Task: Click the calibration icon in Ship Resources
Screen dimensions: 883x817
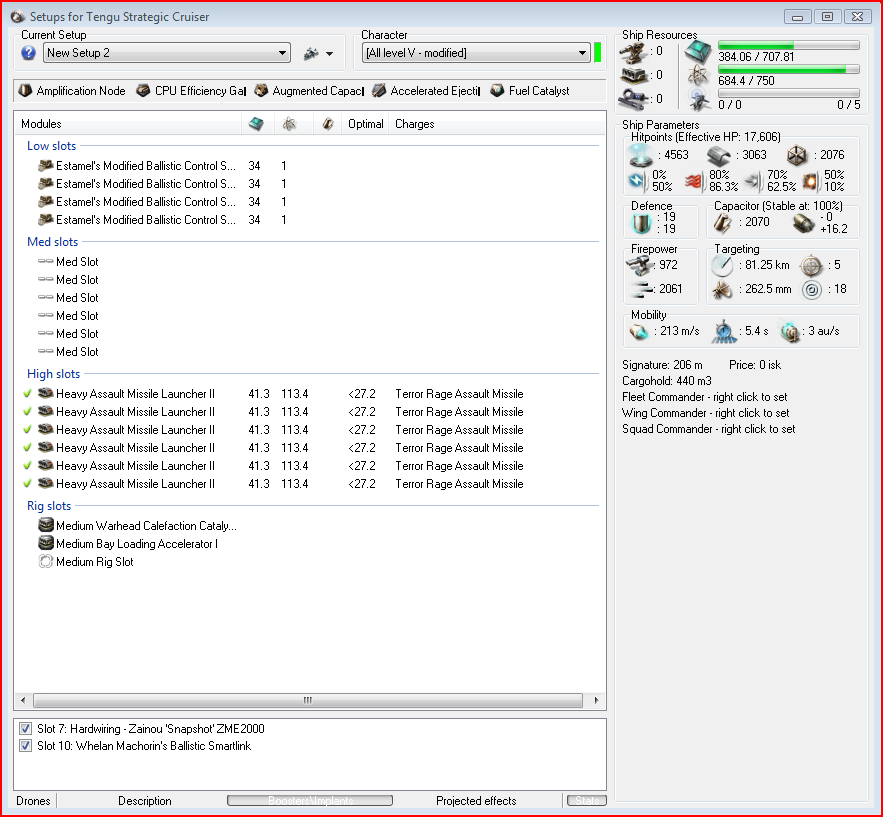Action: tap(633, 99)
